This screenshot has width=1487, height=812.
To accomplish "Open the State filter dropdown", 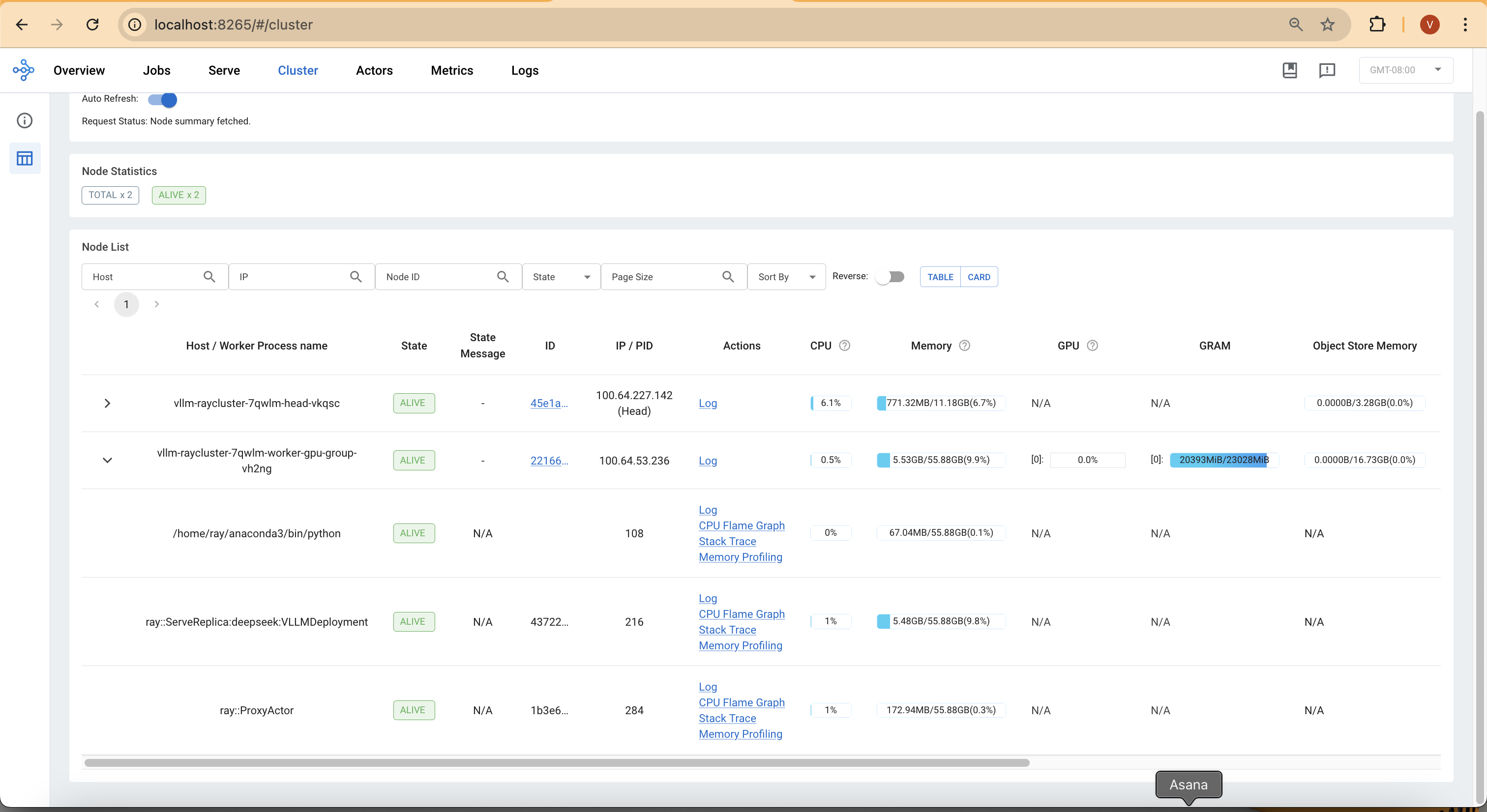I will coord(561,277).
